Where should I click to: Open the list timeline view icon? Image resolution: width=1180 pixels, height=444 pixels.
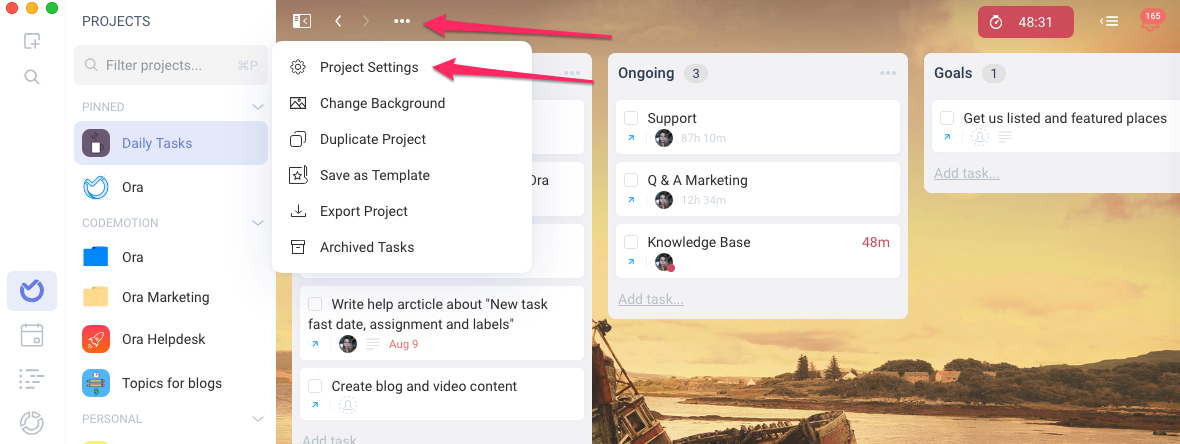32,379
